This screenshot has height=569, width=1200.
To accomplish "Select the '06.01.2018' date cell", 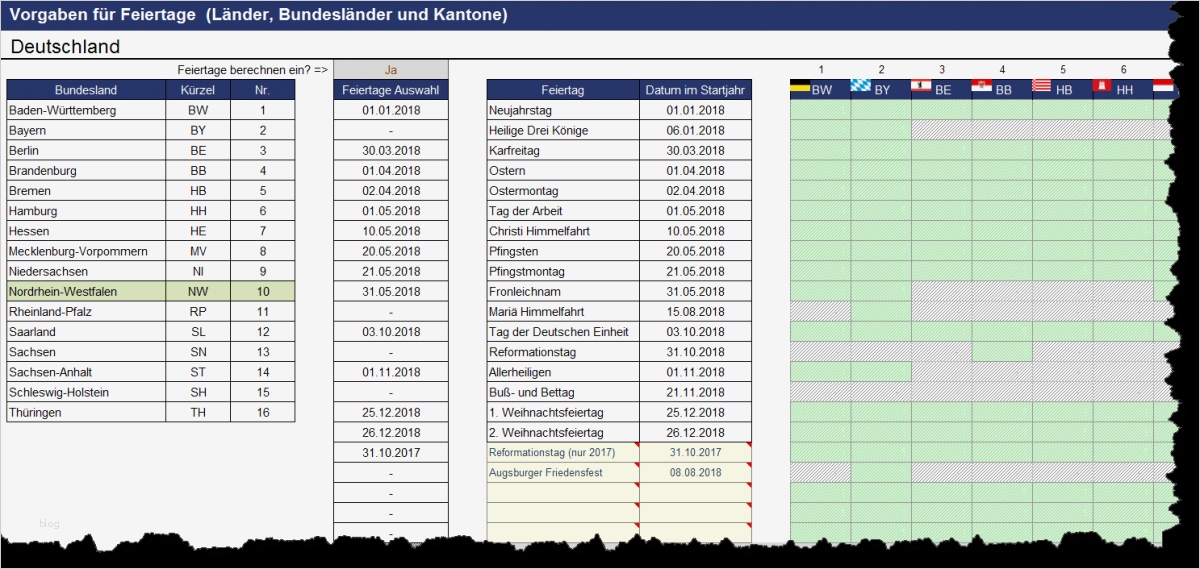I will (695, 130).
